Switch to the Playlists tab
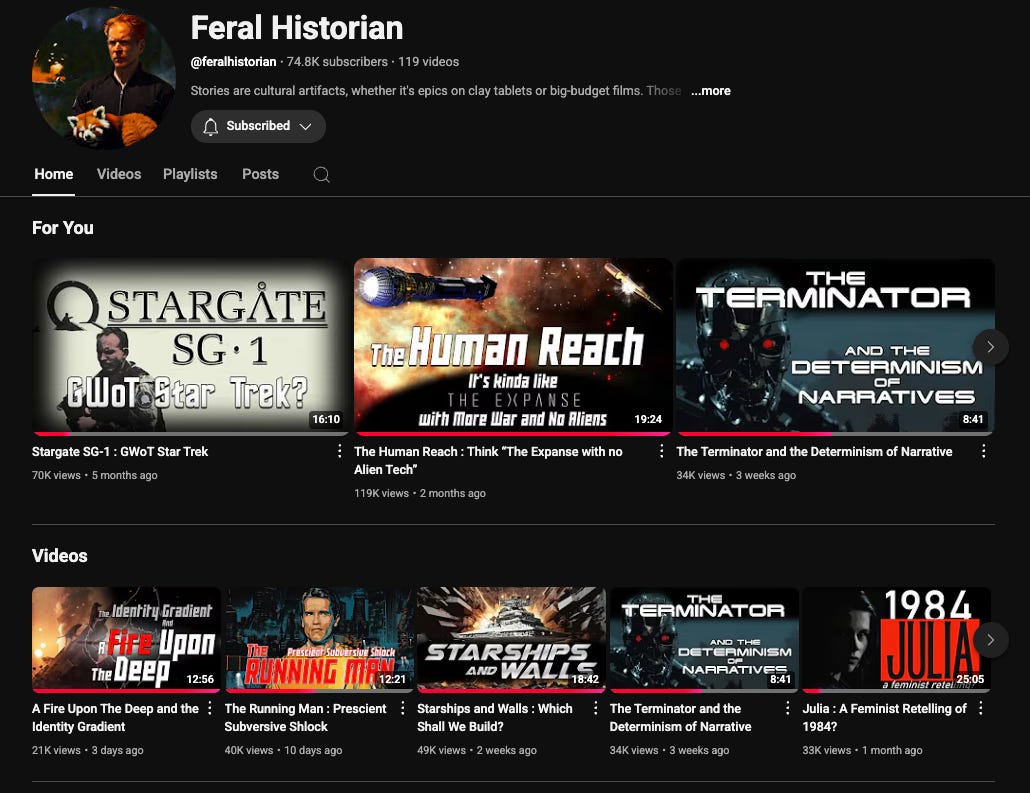This screenshot has width=1030, height=793. 190,174
